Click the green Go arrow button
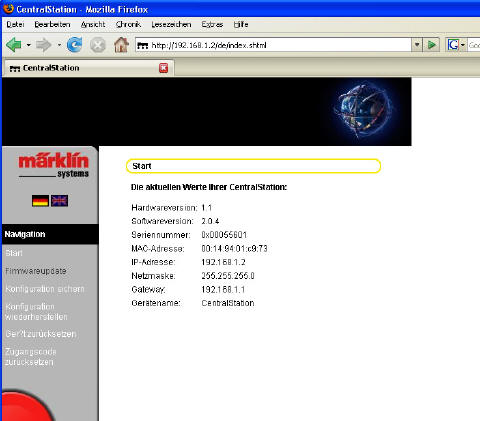 (432, 44)
